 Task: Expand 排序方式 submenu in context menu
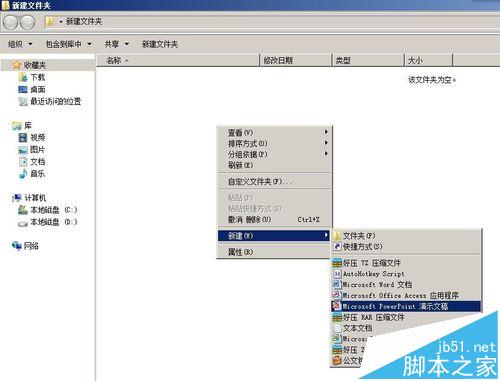click(x=274, y=144)
